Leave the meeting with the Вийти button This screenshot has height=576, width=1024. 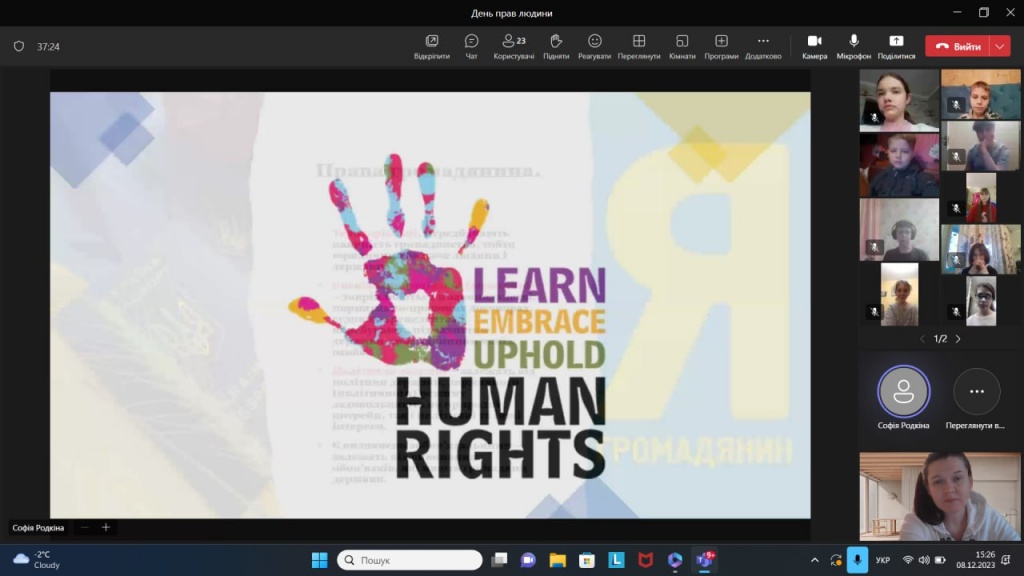point(957,46)
